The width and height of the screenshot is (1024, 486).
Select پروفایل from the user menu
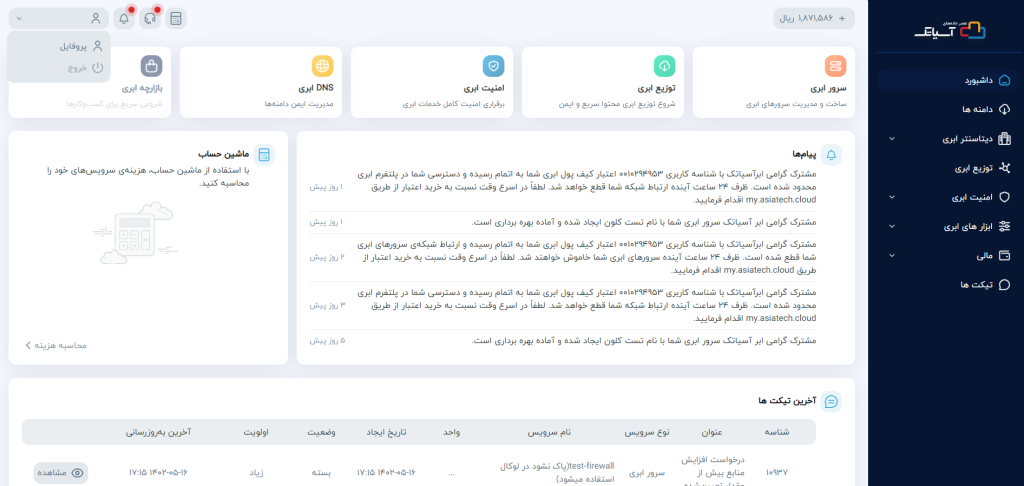72,46
